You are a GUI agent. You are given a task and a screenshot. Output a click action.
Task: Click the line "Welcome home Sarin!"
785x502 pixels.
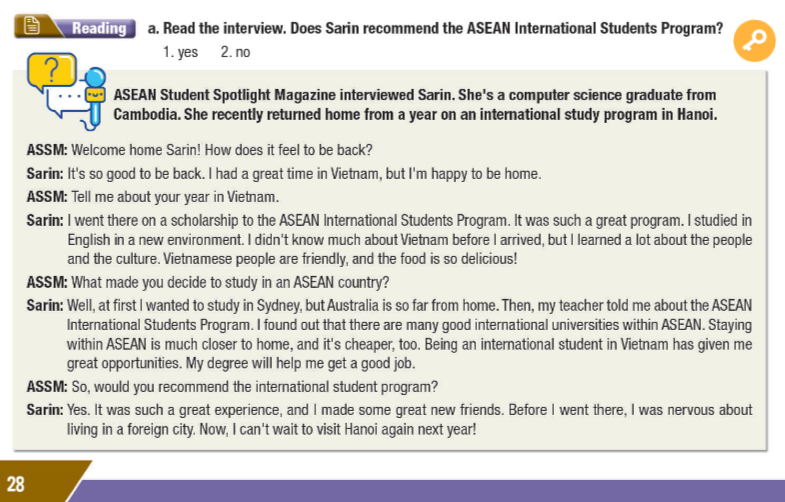pos(219,151)
